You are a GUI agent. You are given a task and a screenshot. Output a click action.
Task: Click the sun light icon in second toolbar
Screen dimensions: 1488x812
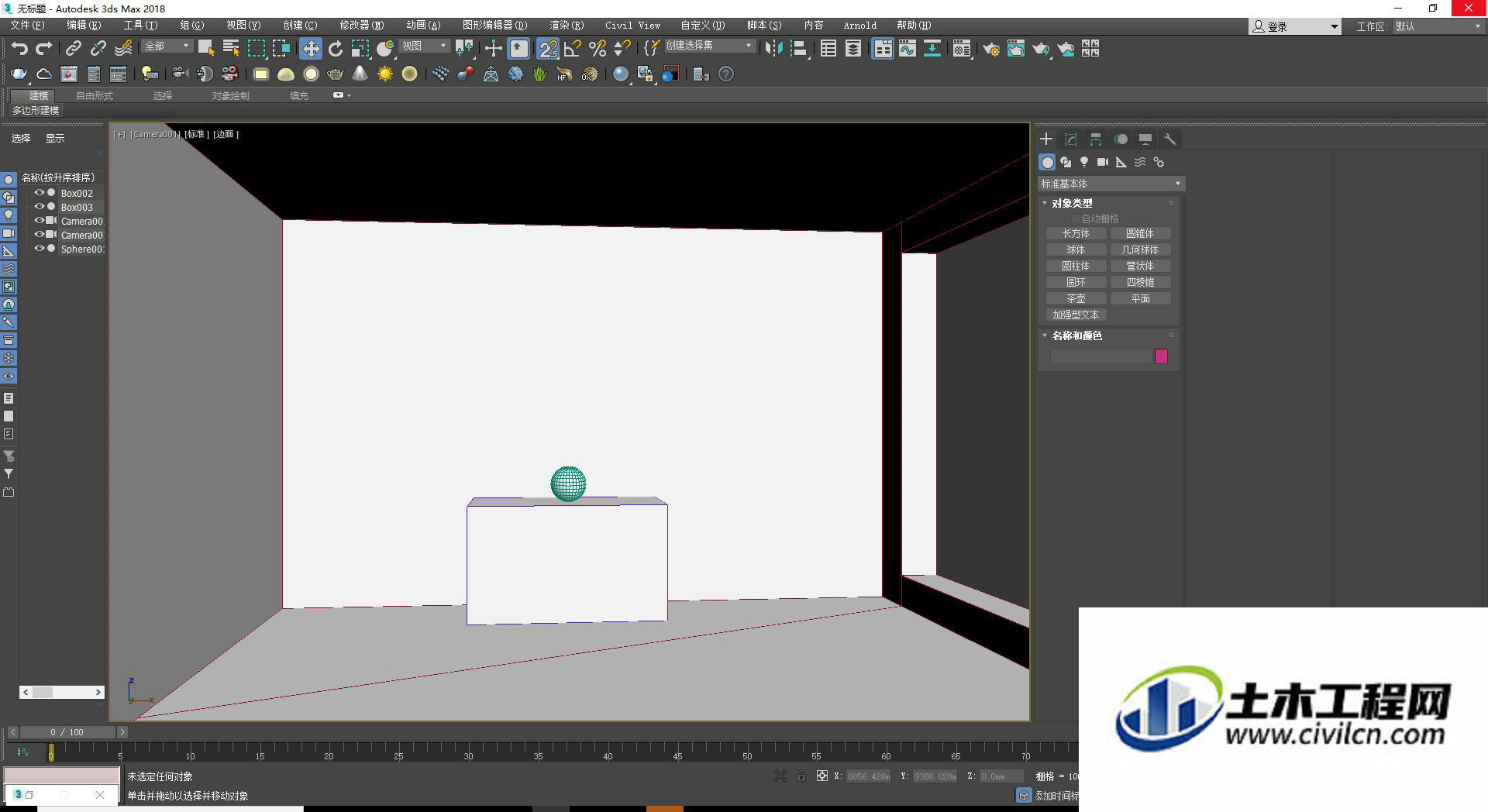coord(384,74)
